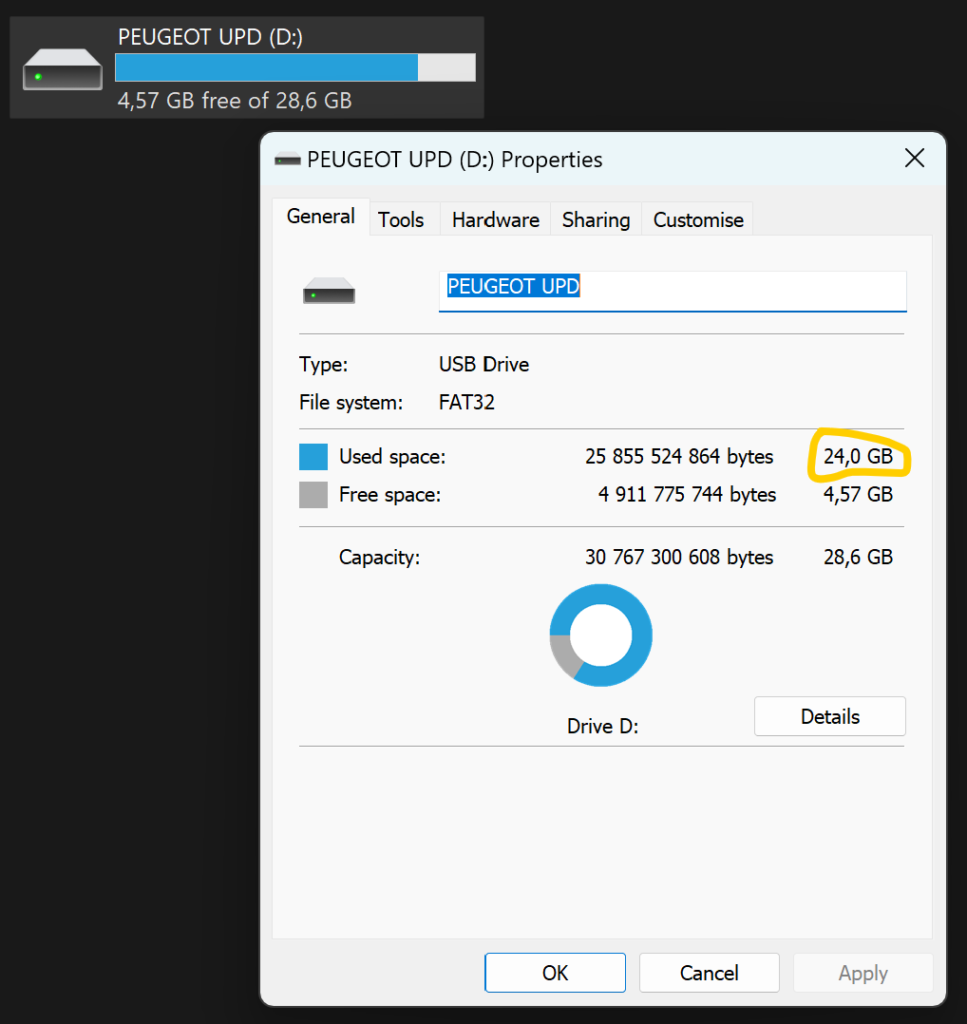The image size is (967, 1024).
Task: Click the Free space: label
Action: tap(390, 495)
